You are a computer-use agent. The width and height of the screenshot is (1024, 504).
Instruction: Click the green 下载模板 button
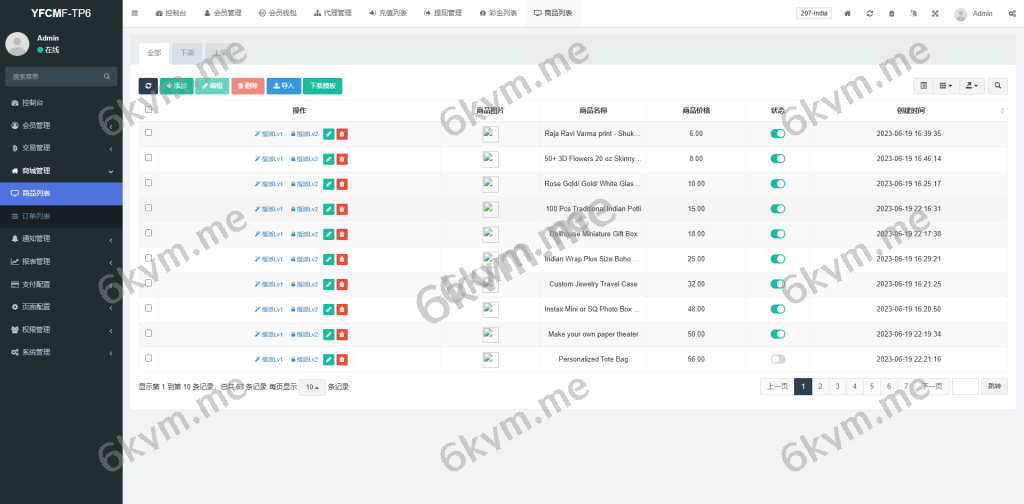pos(322,86)
